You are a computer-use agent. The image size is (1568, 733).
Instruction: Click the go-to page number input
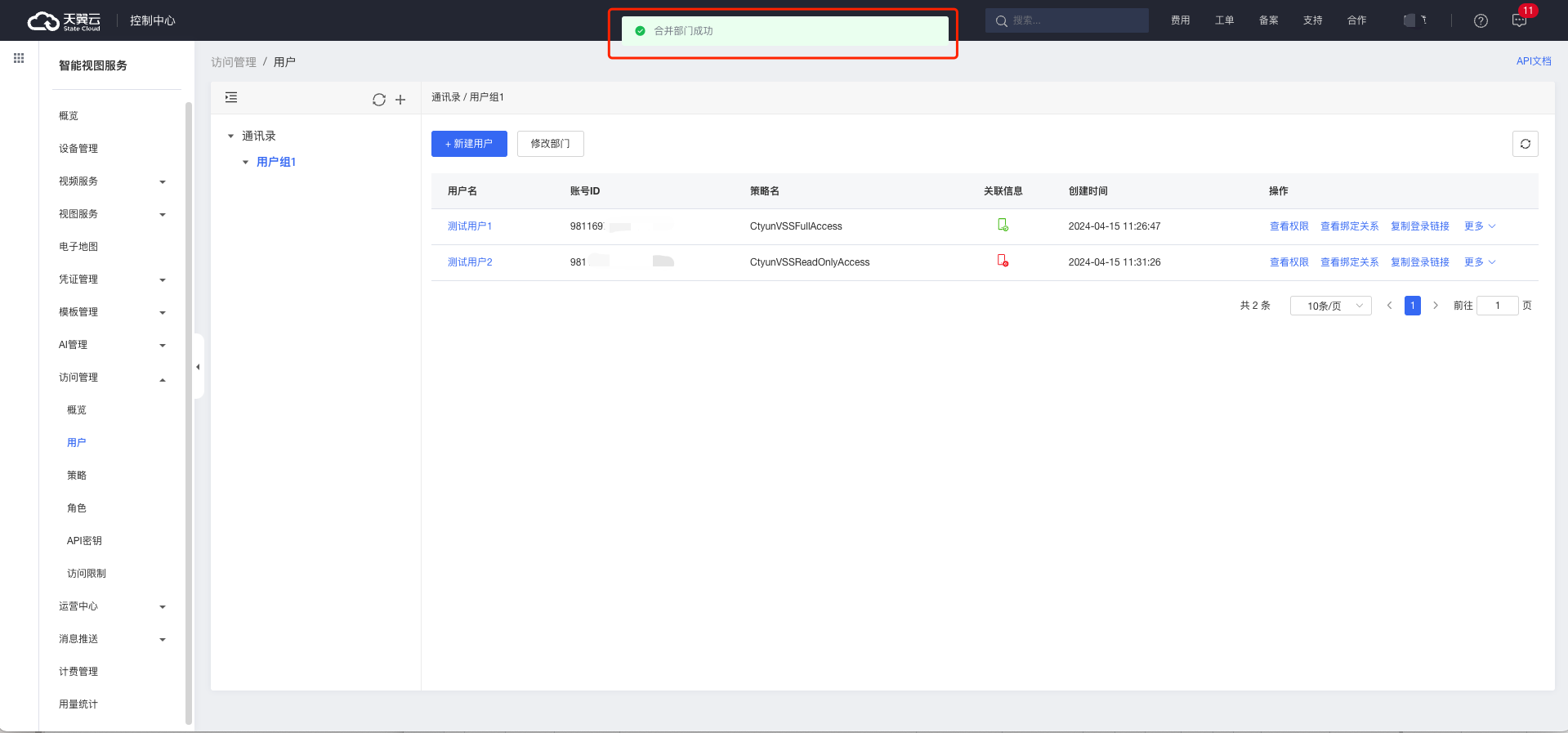1498,306
